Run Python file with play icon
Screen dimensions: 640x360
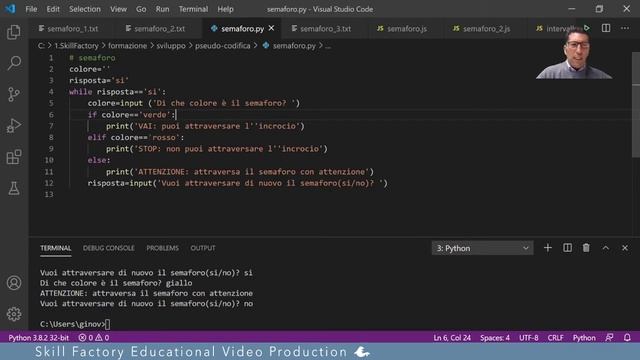pos(587,28)
